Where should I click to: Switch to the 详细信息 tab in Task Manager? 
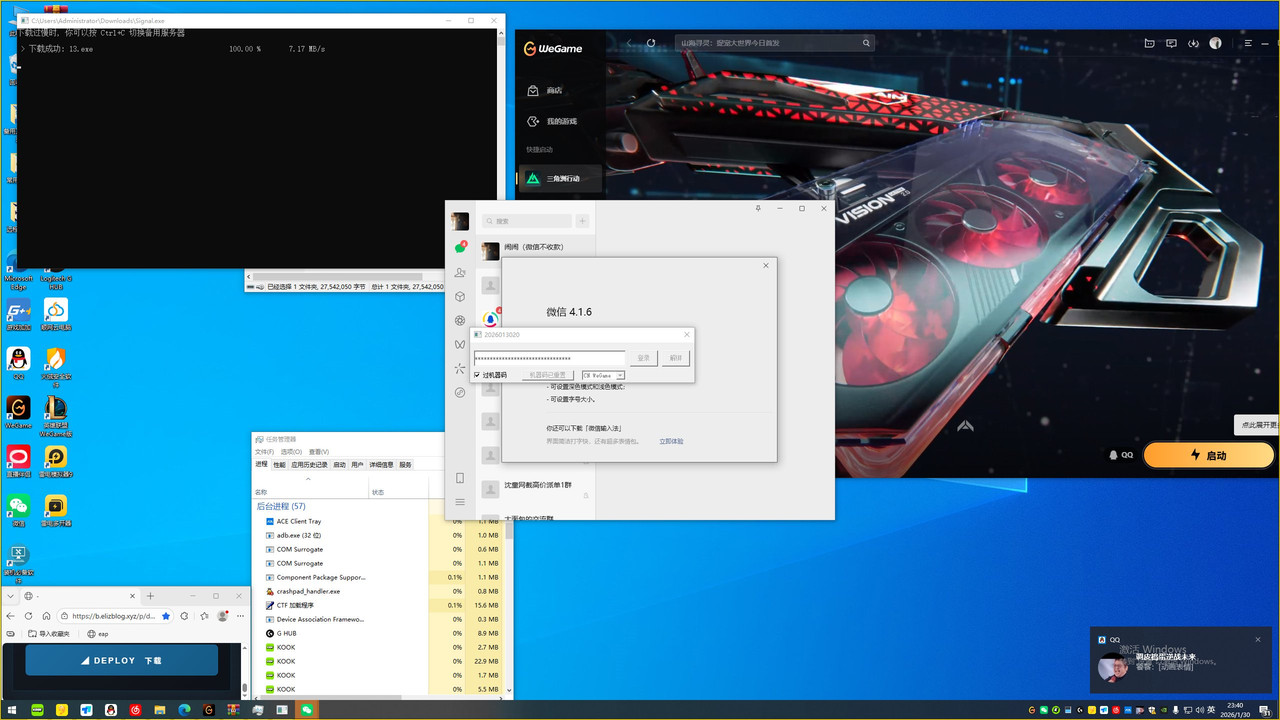click(381, 465)
